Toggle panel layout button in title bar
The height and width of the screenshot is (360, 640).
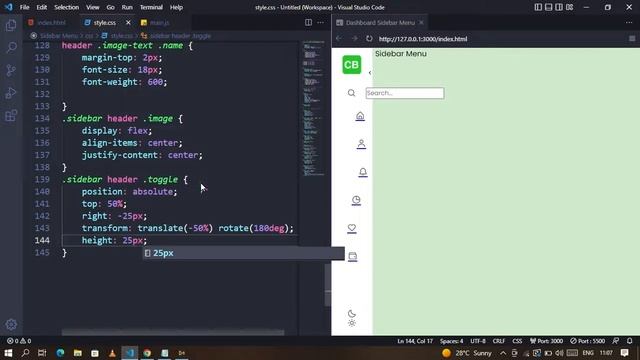[x=549, y=7]
